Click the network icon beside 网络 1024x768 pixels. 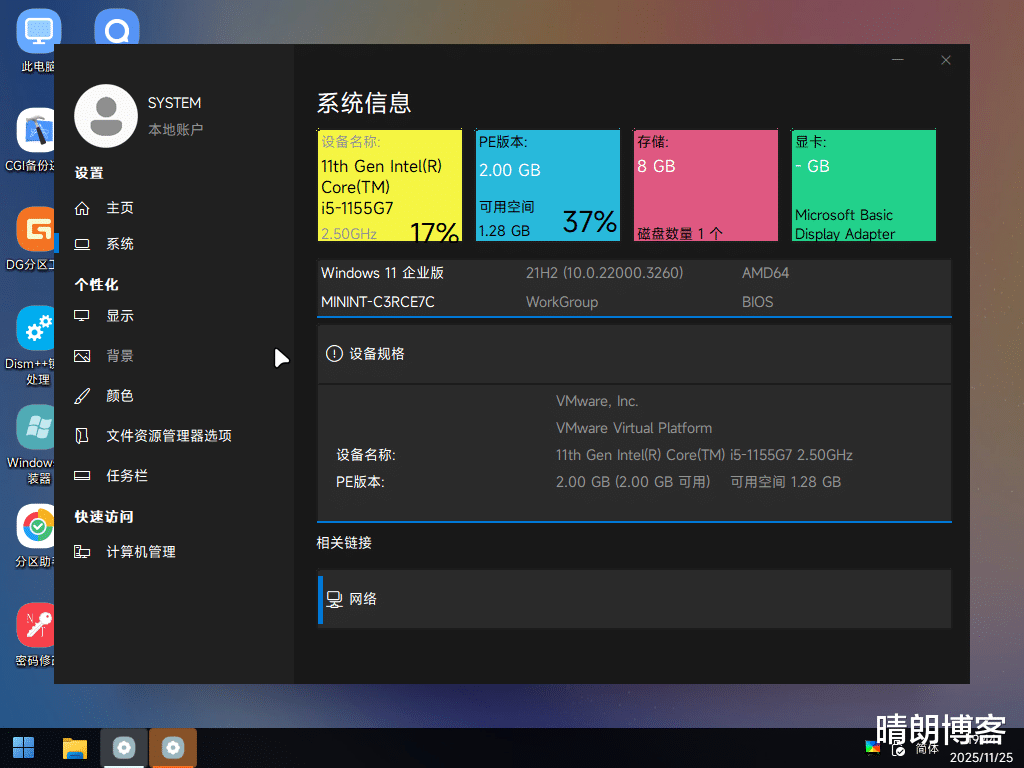(334, 599)
